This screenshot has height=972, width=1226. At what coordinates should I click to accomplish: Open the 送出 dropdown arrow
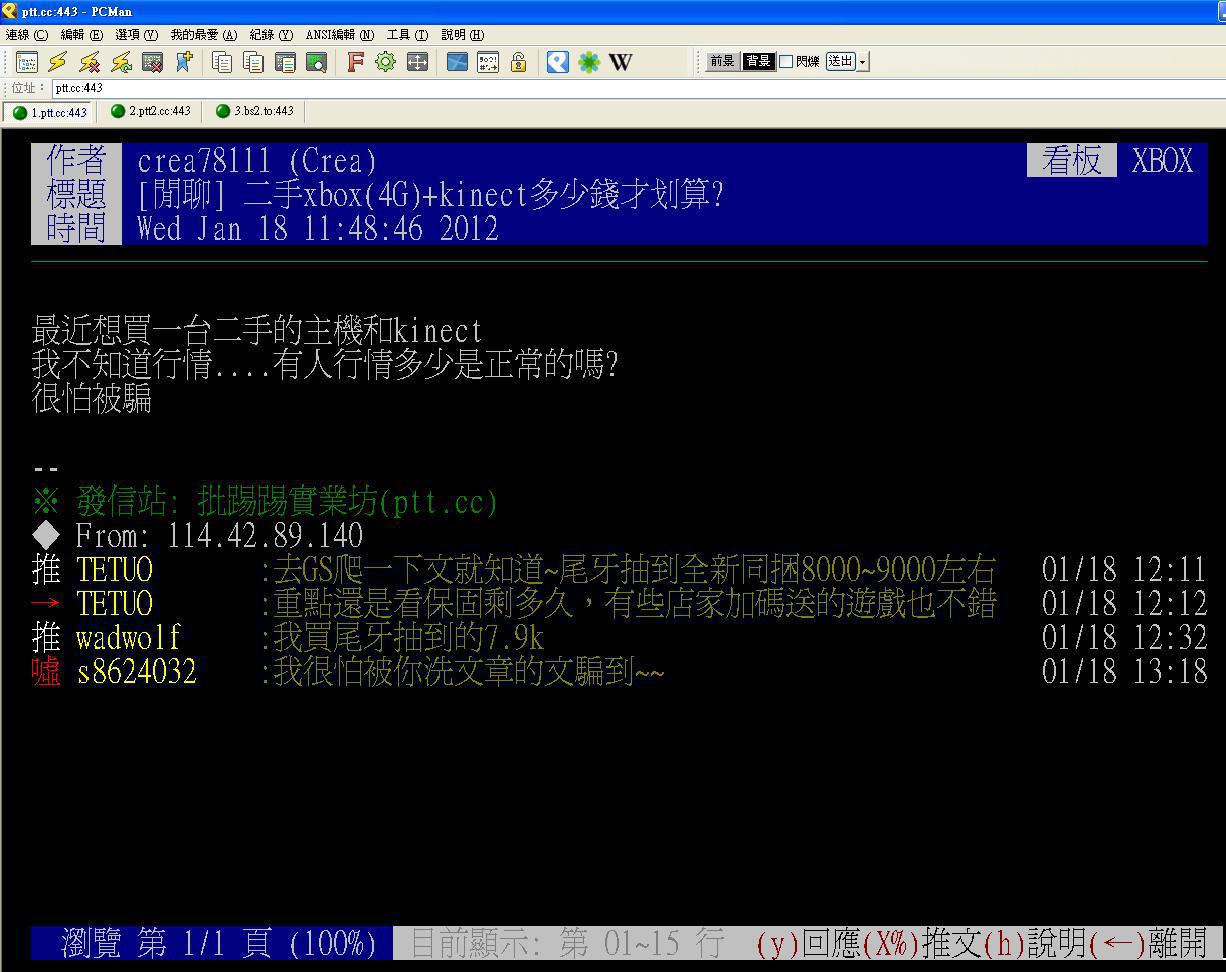[863, 62]
